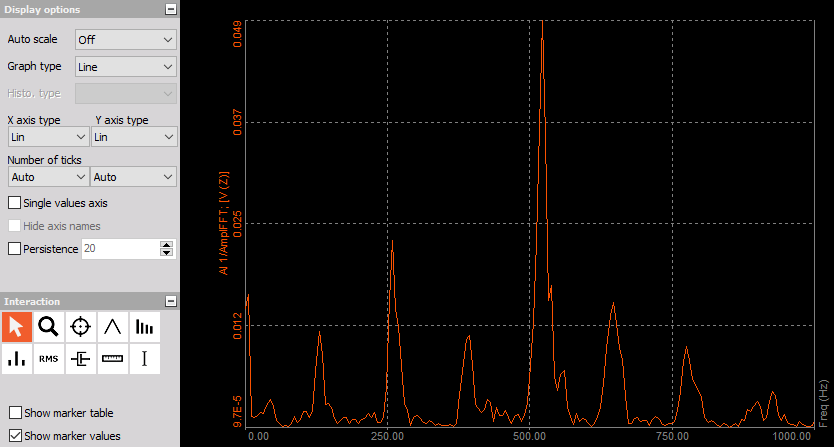Select the crosshair free marker tool
This screenshot has width=834, height=447.
[80, 327]
